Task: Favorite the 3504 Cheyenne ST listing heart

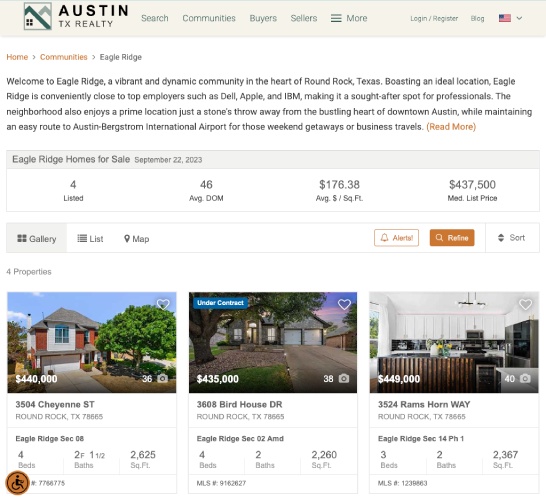Action: [163, 304]
